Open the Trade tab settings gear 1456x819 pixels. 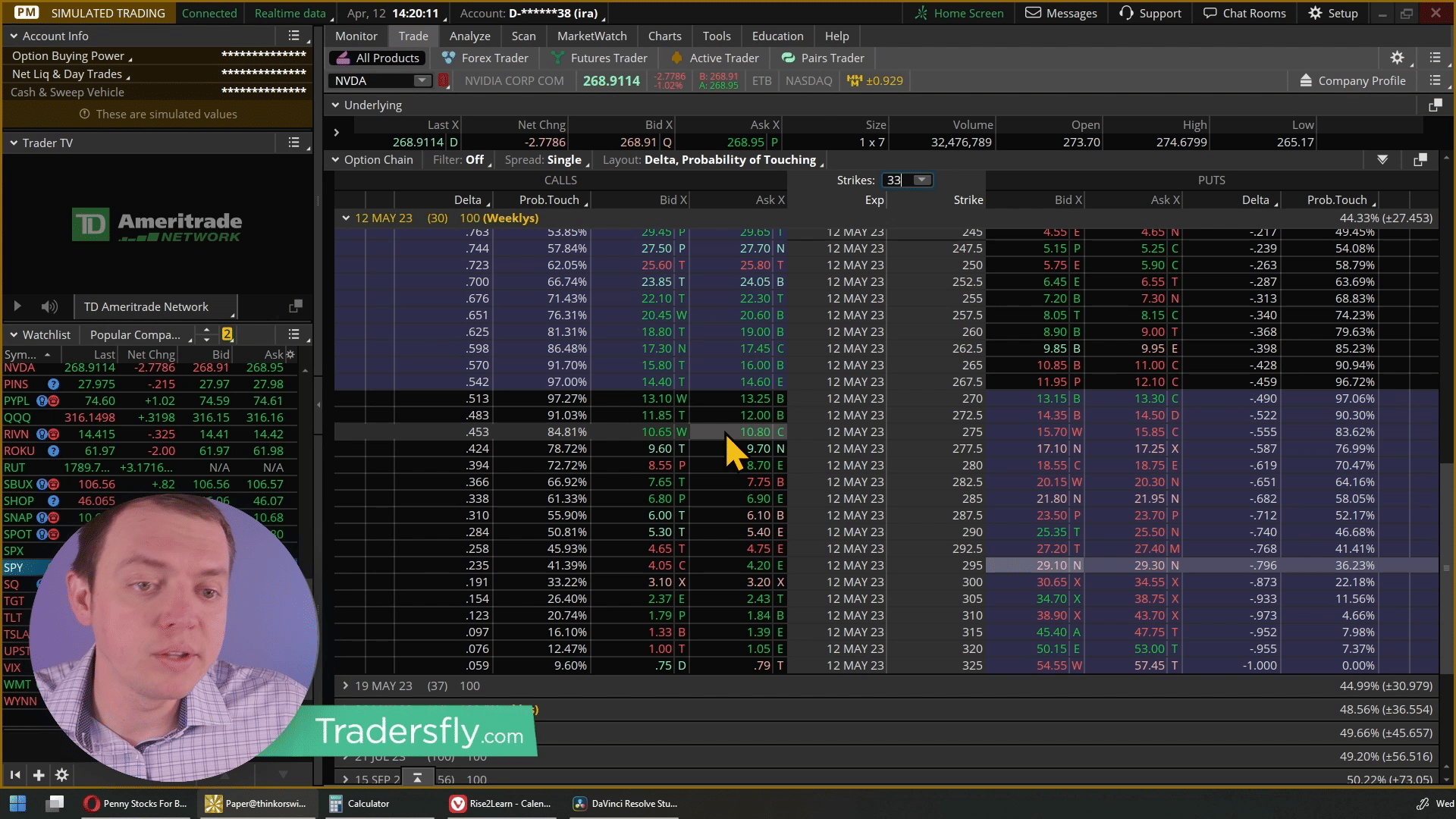pos(1397,58)
